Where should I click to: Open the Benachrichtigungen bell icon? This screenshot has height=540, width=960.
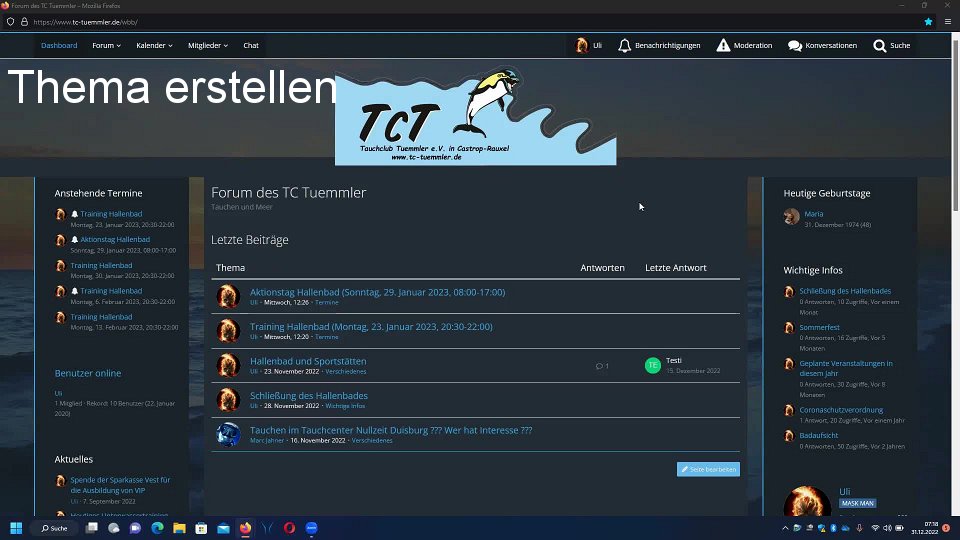pyautogui.click(x=624, y=45)
